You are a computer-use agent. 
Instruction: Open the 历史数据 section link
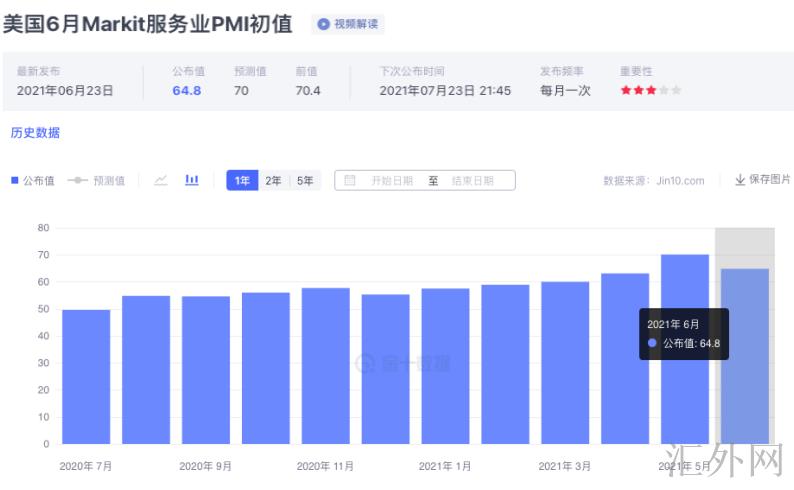(35, 133)
